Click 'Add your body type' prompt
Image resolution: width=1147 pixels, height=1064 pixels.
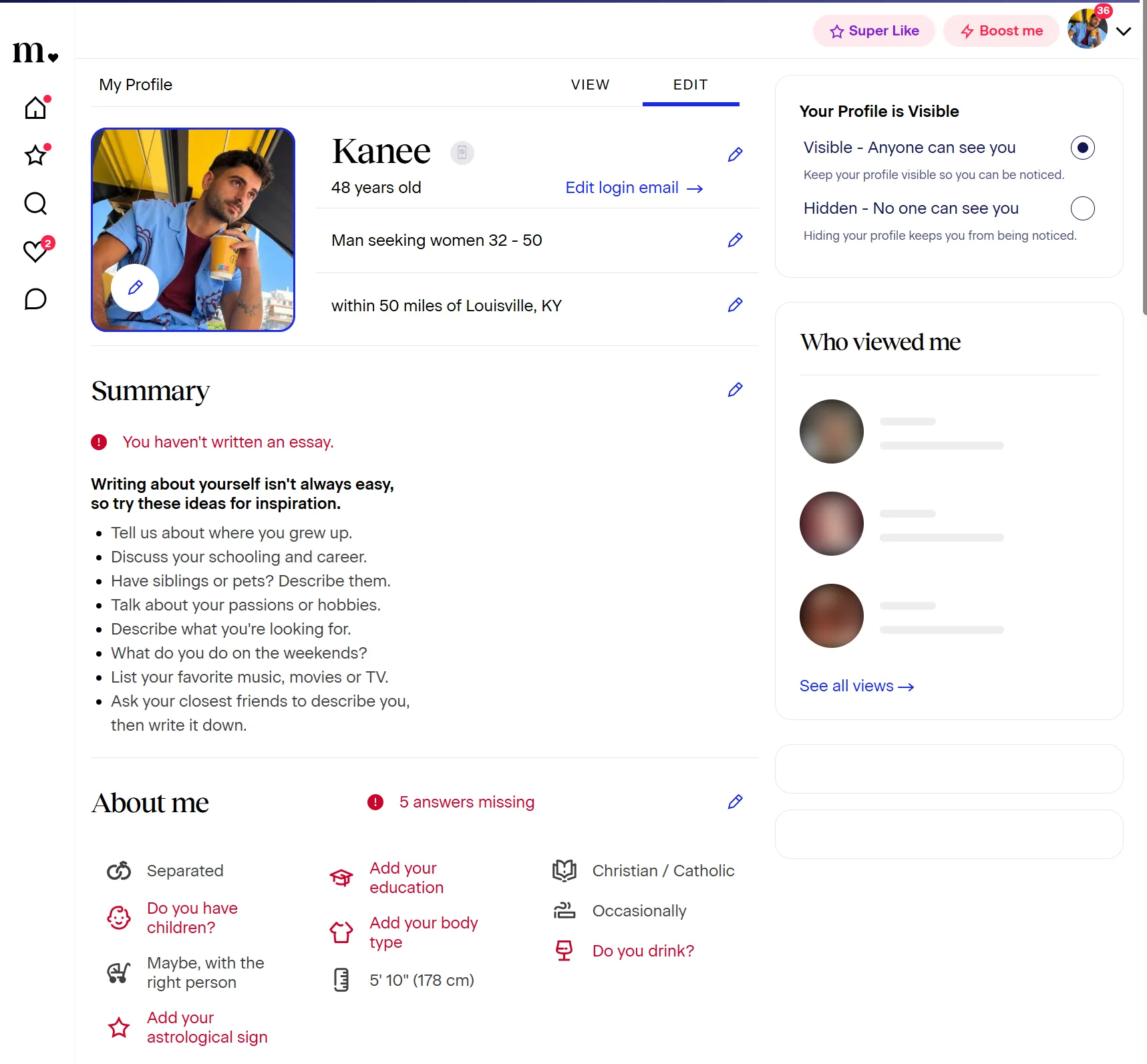424,932
